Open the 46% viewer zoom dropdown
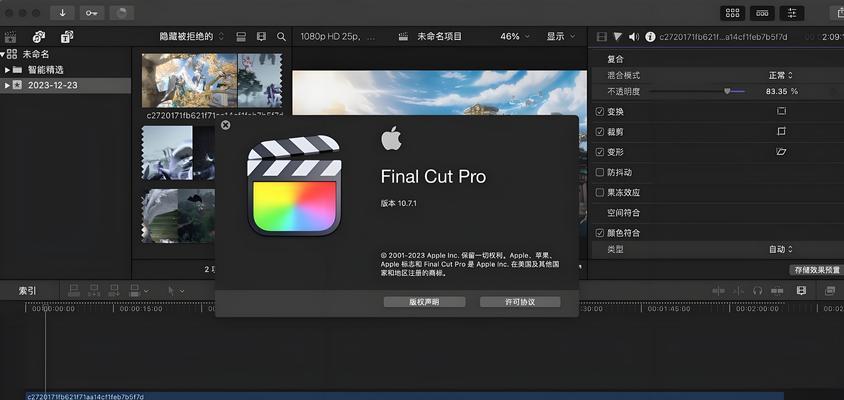This screenshot has width=844, height=400. point(515,37)
